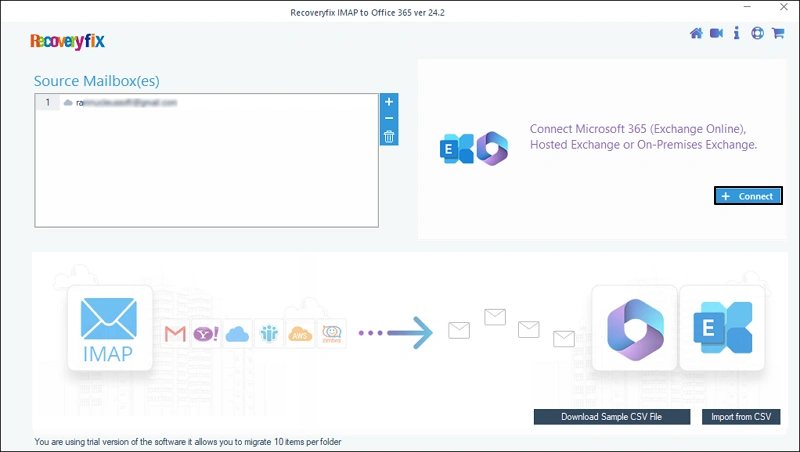Delete all mailboxes with trash icon
Image resolution: width=800 pixels, height=452 pixels.
[x=389, y=136]
